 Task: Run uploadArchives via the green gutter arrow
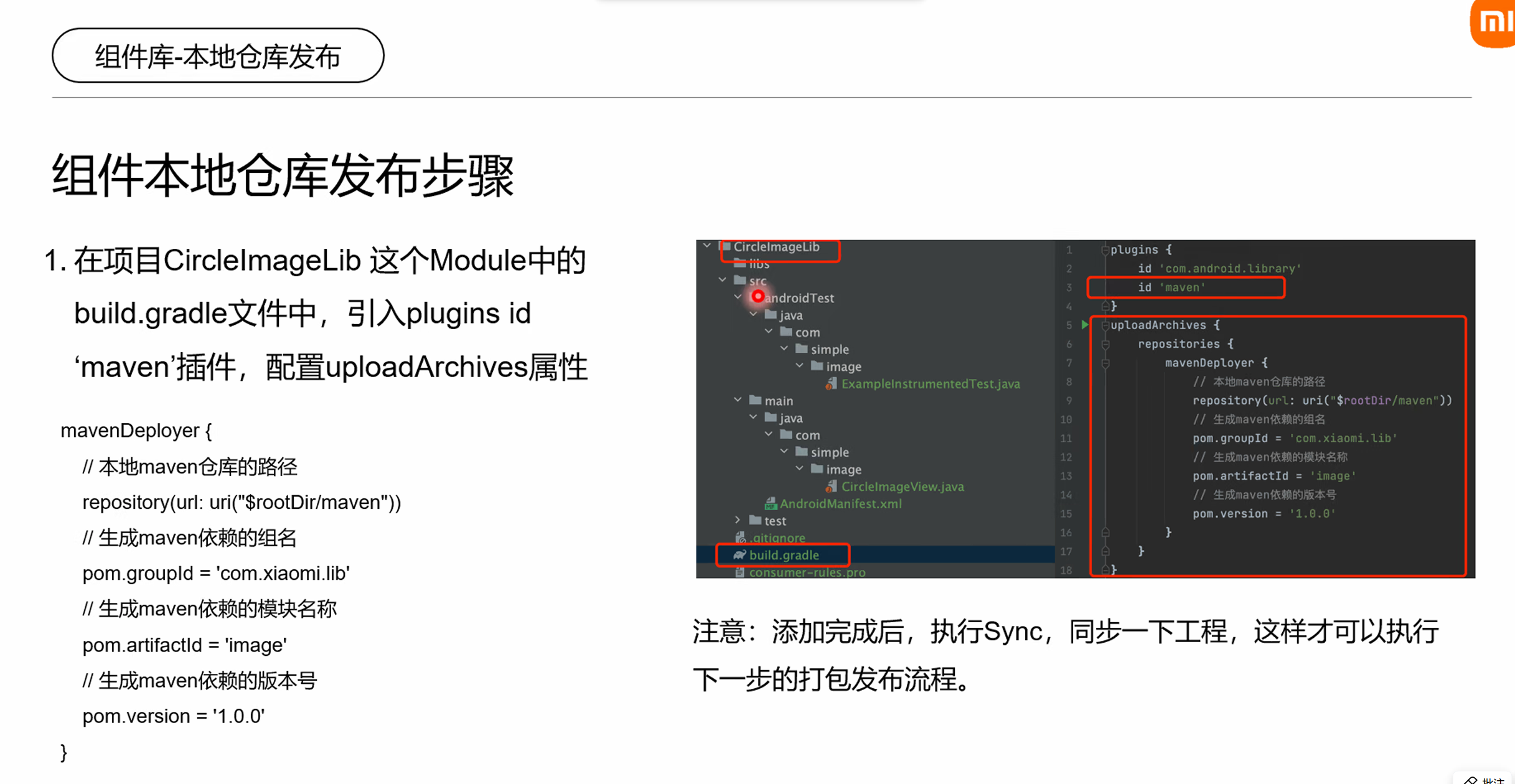tap(1084, 324)
